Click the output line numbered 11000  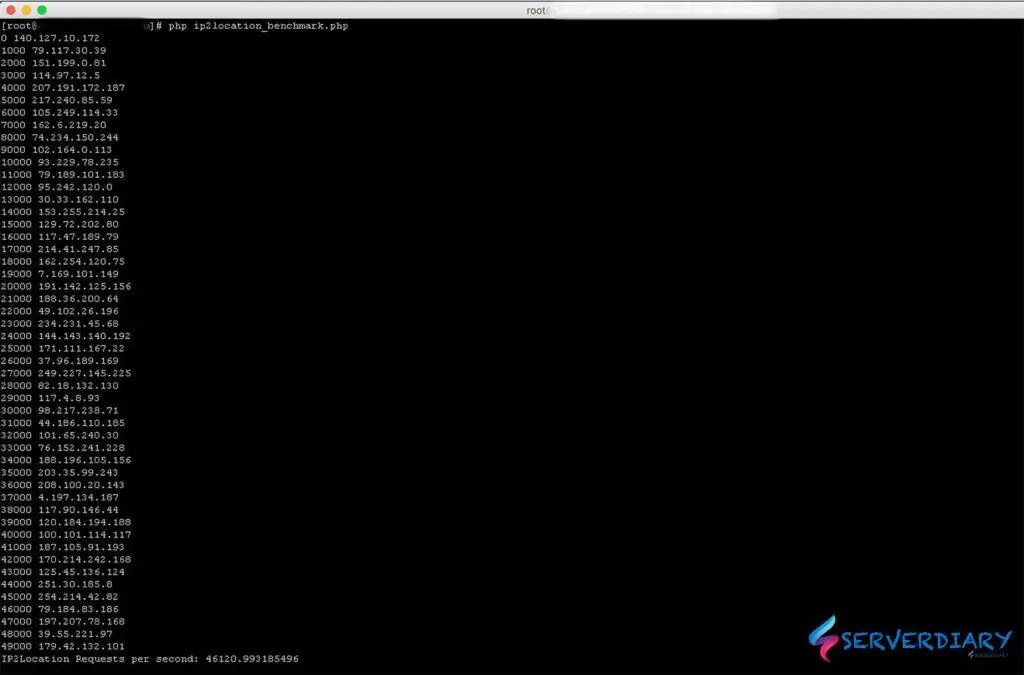tap(63, 175)
